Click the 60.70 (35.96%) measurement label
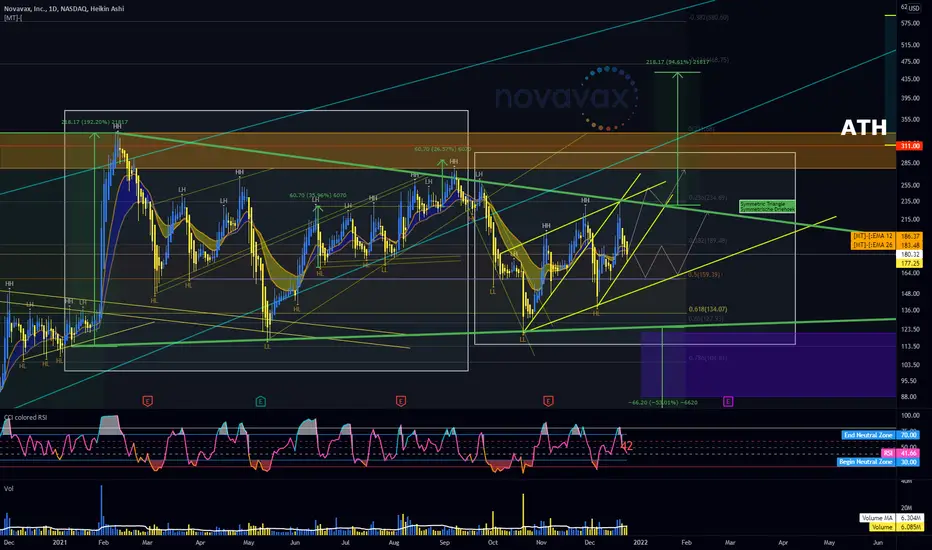The width and height of the screenshot is (932, 550). pyautogui.click(x=318, y=195)
